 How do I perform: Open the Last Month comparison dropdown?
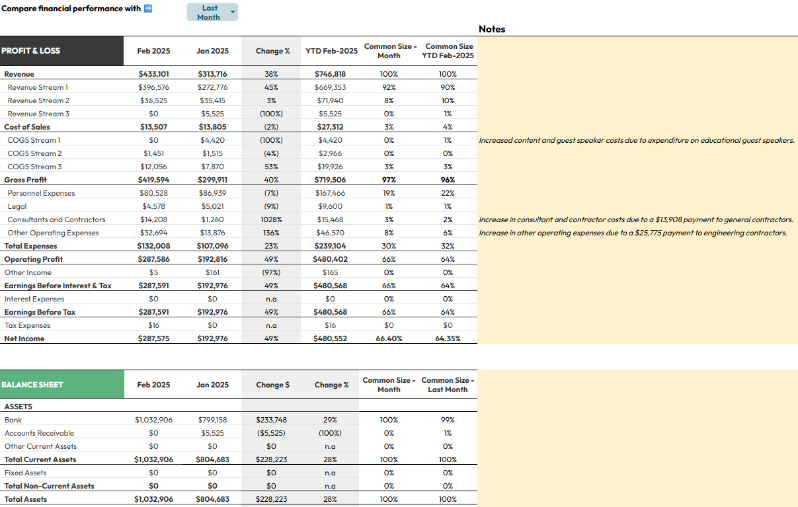[x=212, y=12]
